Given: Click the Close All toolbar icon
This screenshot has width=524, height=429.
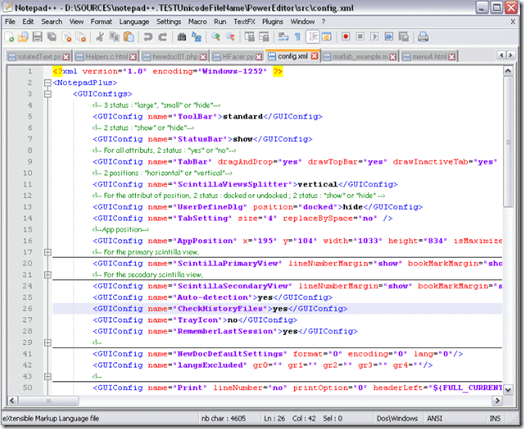Looking at the screenshot, I should pyautogui.click(x=81, y=37).
